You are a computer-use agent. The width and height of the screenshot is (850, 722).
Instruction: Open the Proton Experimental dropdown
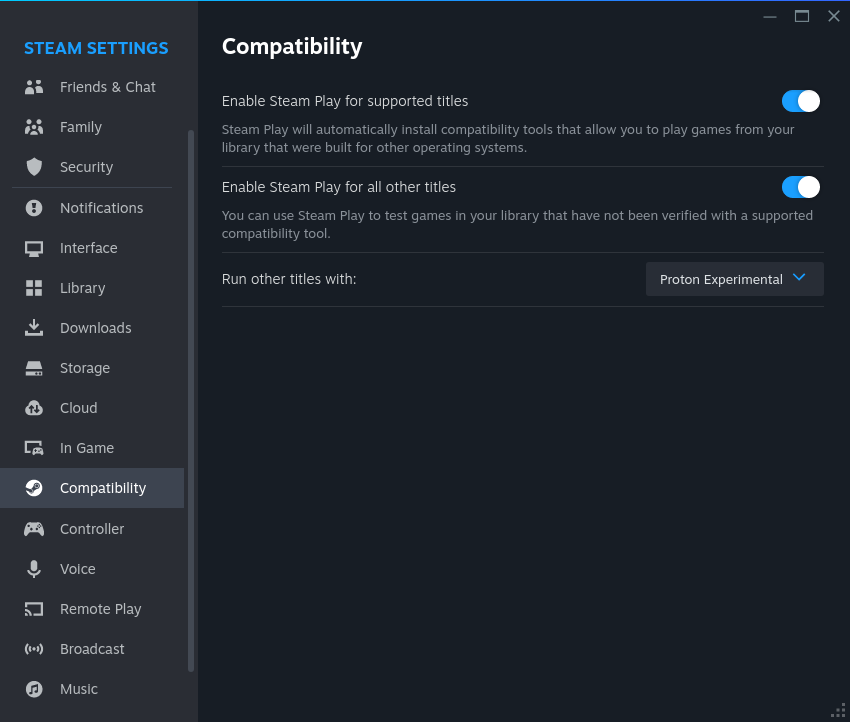point(734,279)
